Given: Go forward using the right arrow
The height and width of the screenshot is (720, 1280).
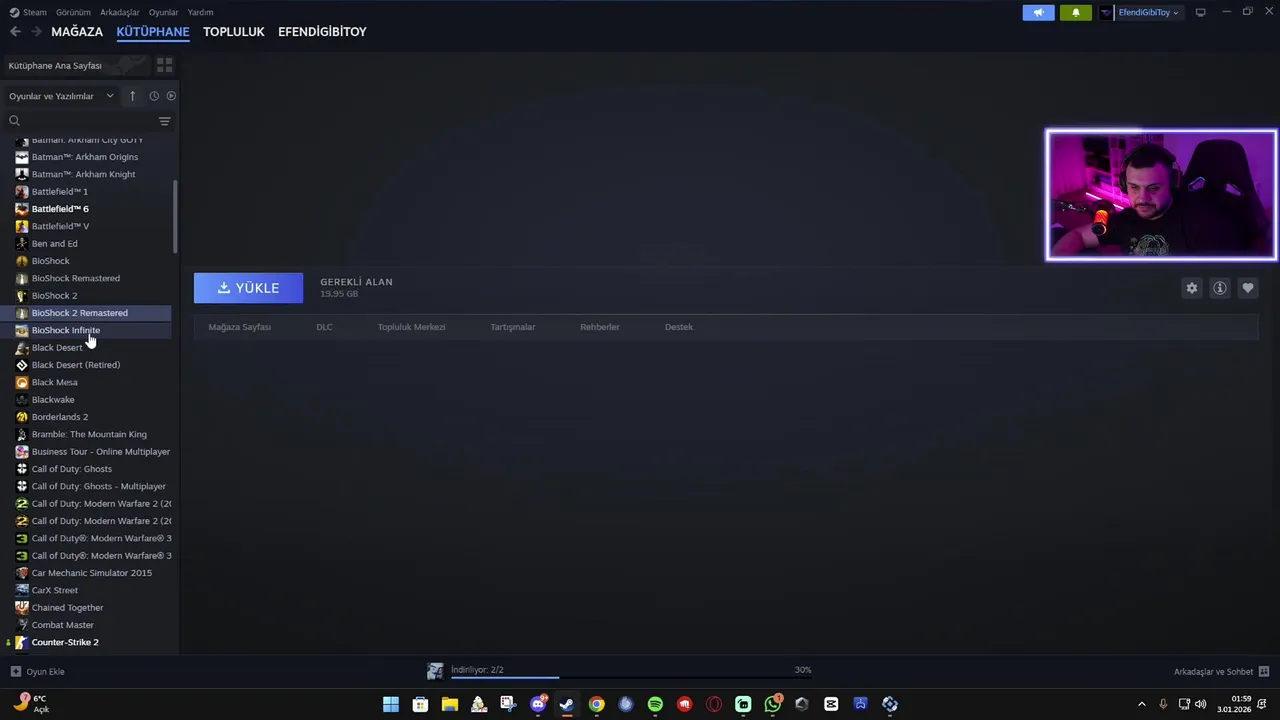Looking at the screenshot, I should click(36, 32).
